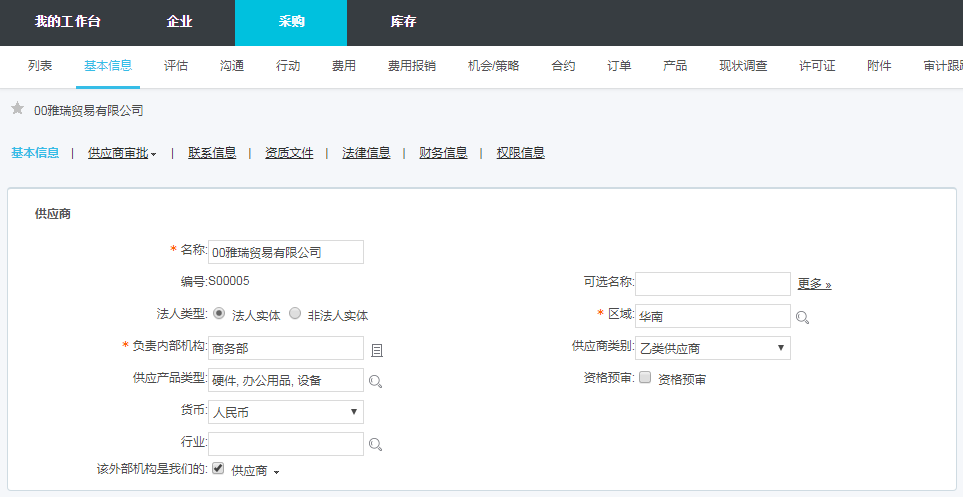Expand the arrow next to 供应商 checkbox

(276, 471)
